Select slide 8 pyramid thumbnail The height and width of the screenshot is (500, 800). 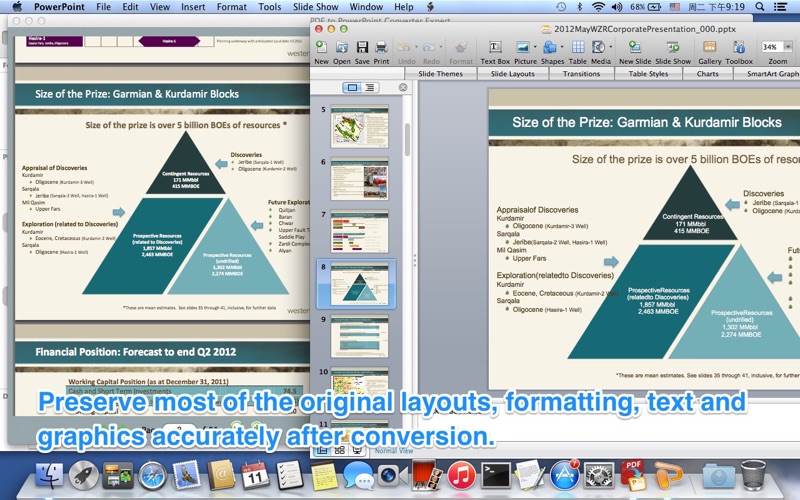359,284
